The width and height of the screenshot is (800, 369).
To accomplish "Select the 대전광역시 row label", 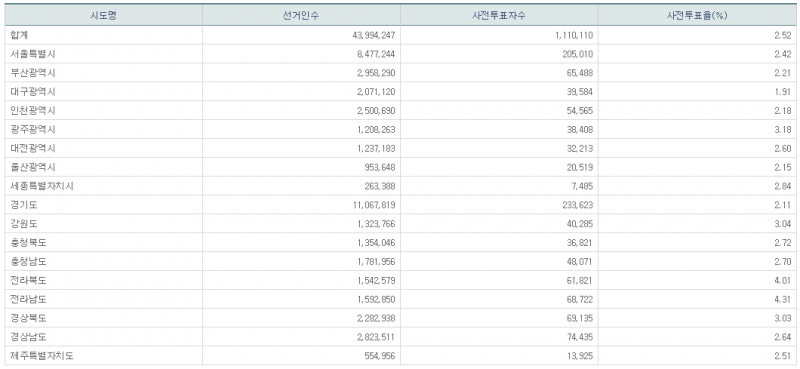I will tap(33, 149).
